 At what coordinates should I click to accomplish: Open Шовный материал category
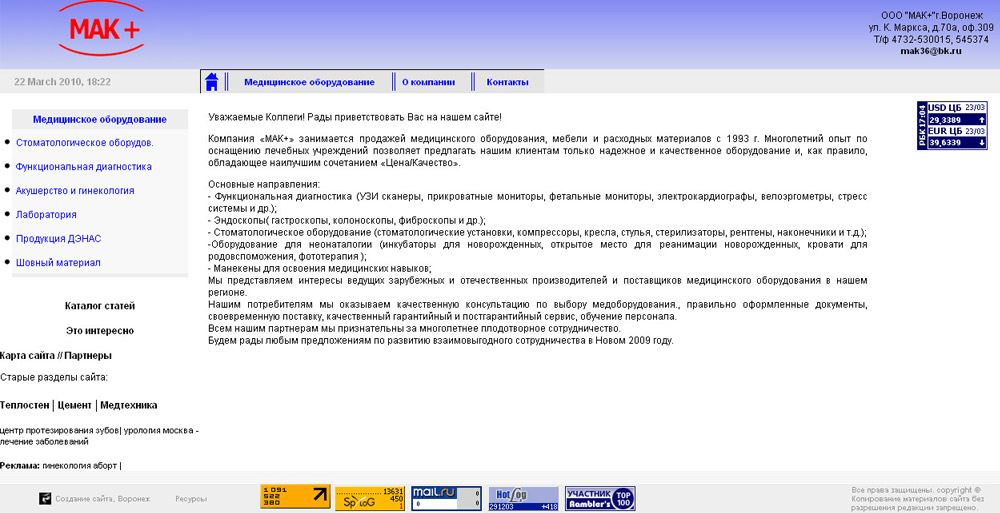pos(58,263)
